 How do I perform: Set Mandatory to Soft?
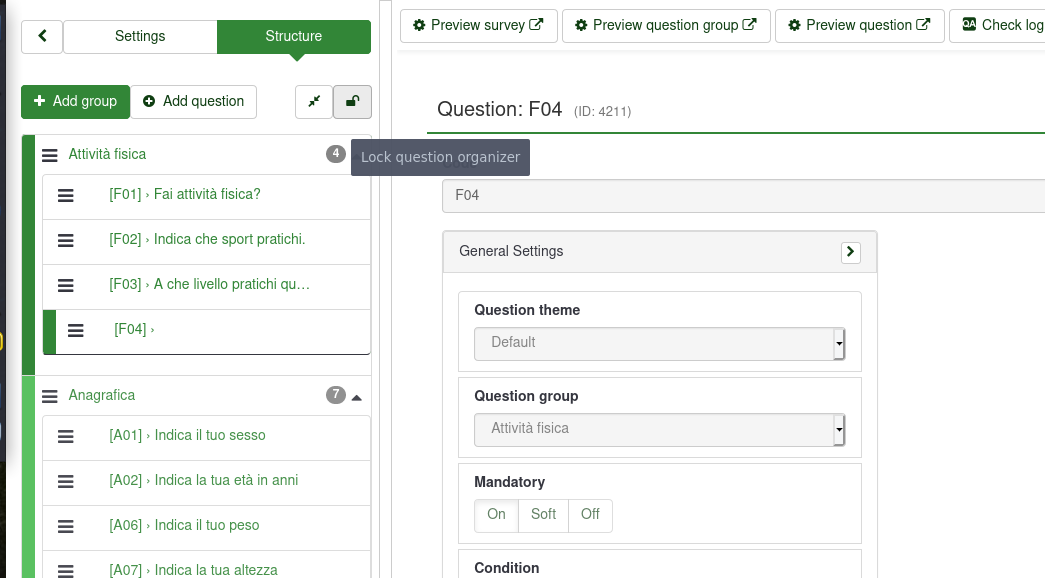coord(543,515)
